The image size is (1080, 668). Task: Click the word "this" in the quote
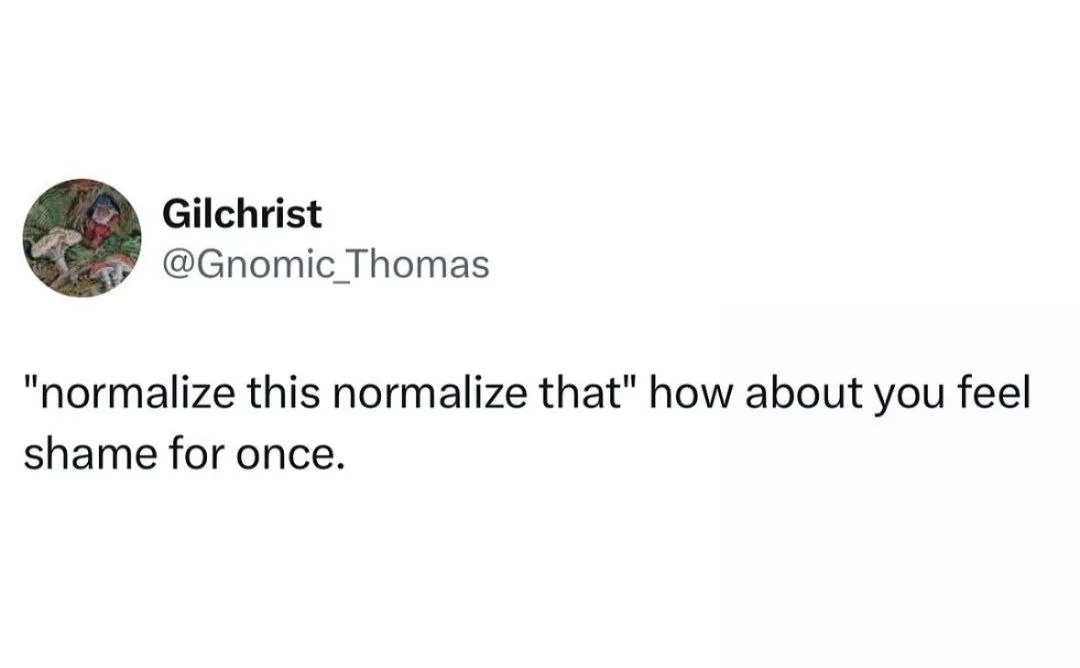click(x=283, y=393)
